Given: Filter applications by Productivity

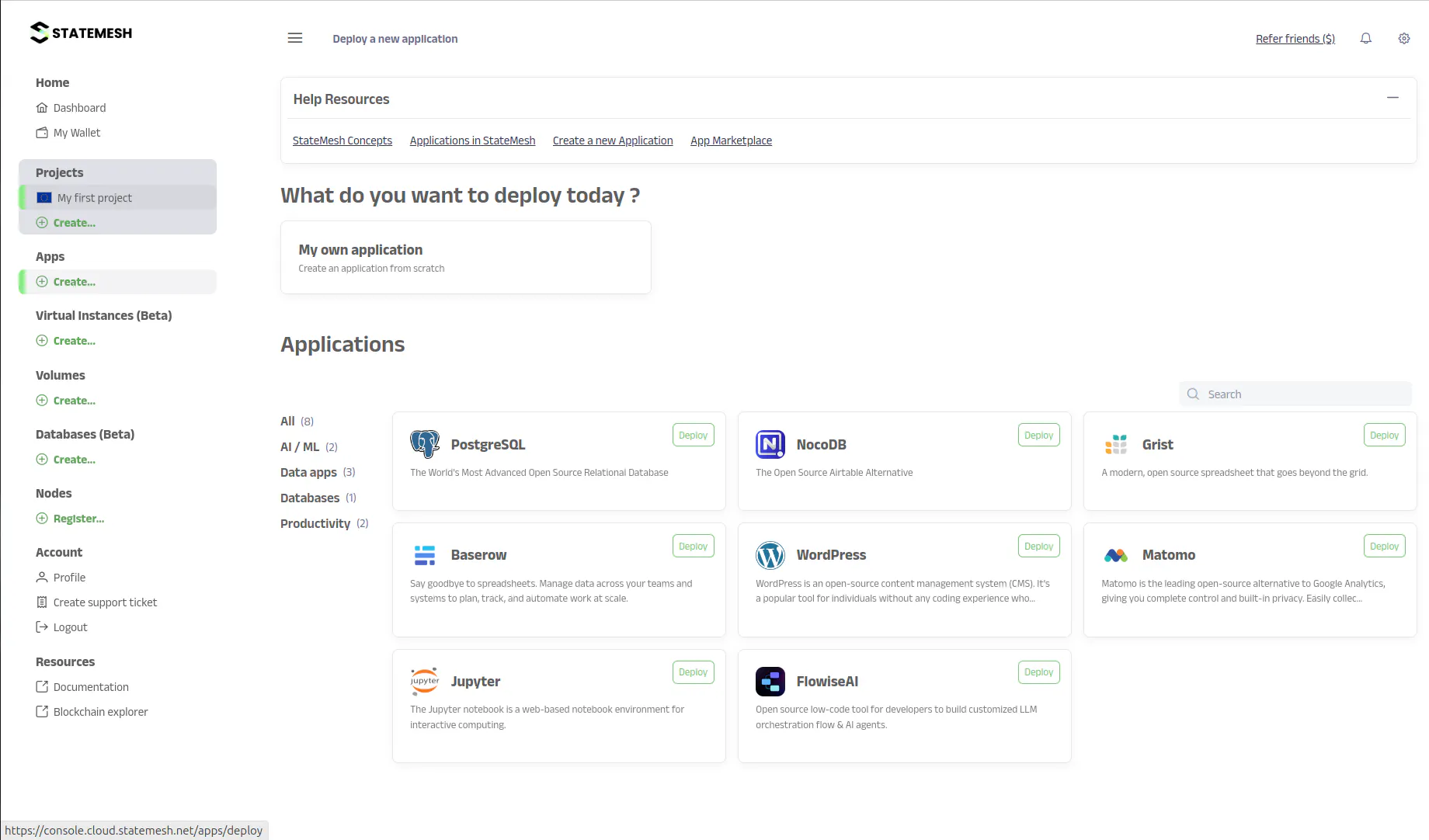Looking at the screenshot, I should pos(325,523).
